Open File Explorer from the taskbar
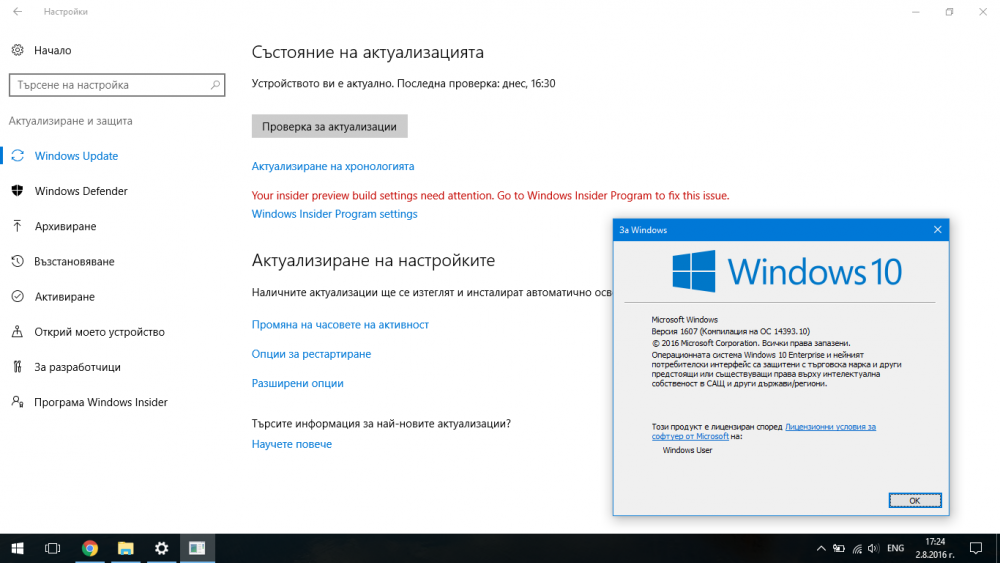 click(x=126, y=548)
